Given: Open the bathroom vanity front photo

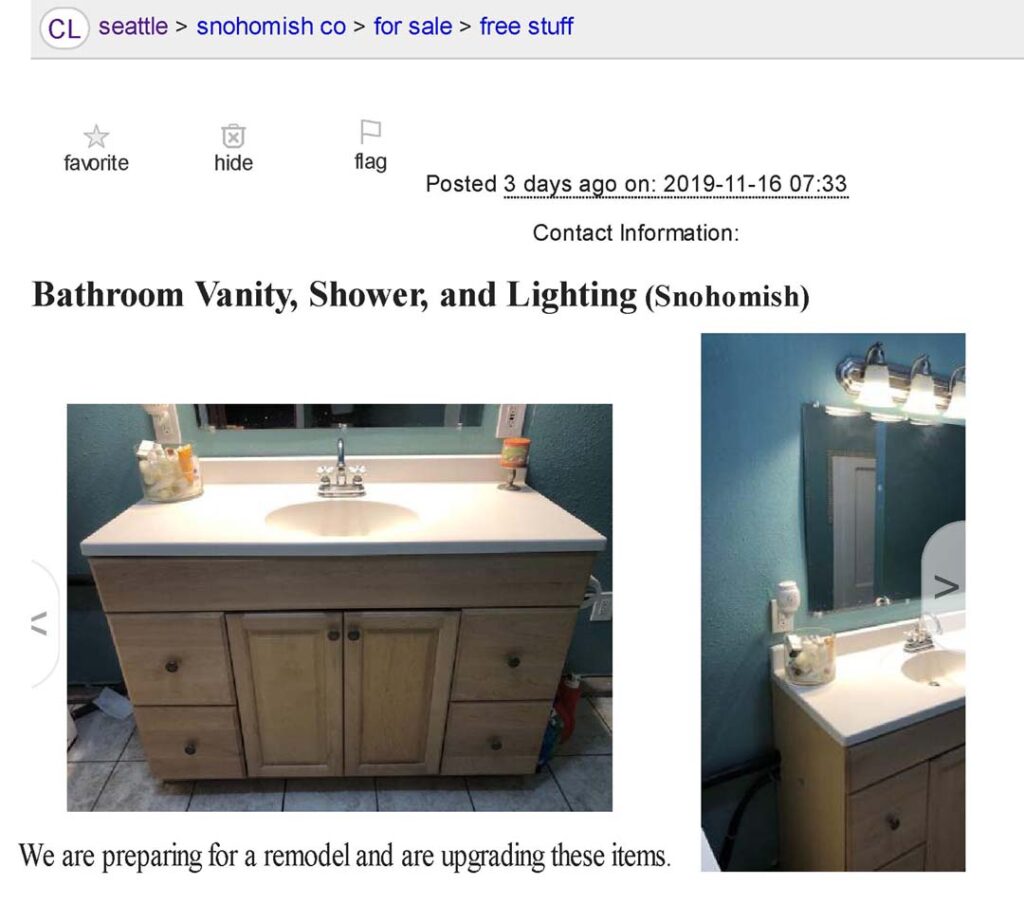Looking at the screenshot, I should 340,607.
